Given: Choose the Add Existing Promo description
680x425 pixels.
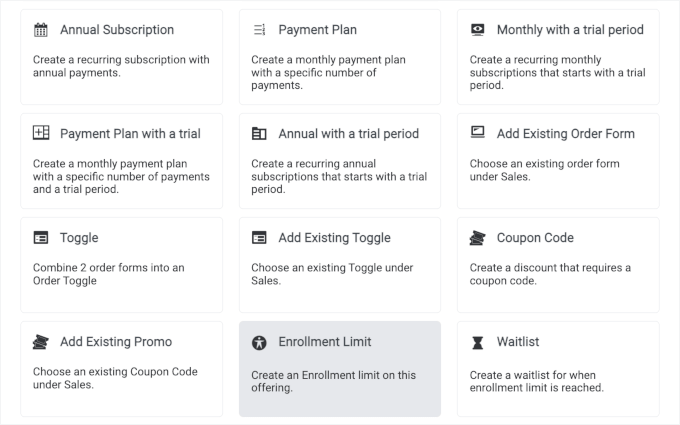Looking at the screenshot, I should pyautogui.click(x=115, y=378).
